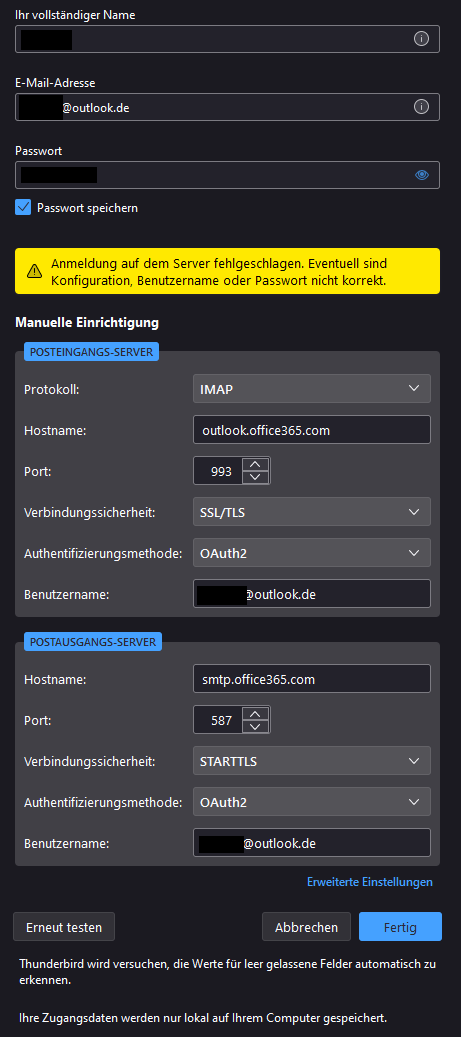Image resolution: width=461 pixels, height=1037 pixels.
Task: Click the Erneut testen button
Action: (64, 927)
